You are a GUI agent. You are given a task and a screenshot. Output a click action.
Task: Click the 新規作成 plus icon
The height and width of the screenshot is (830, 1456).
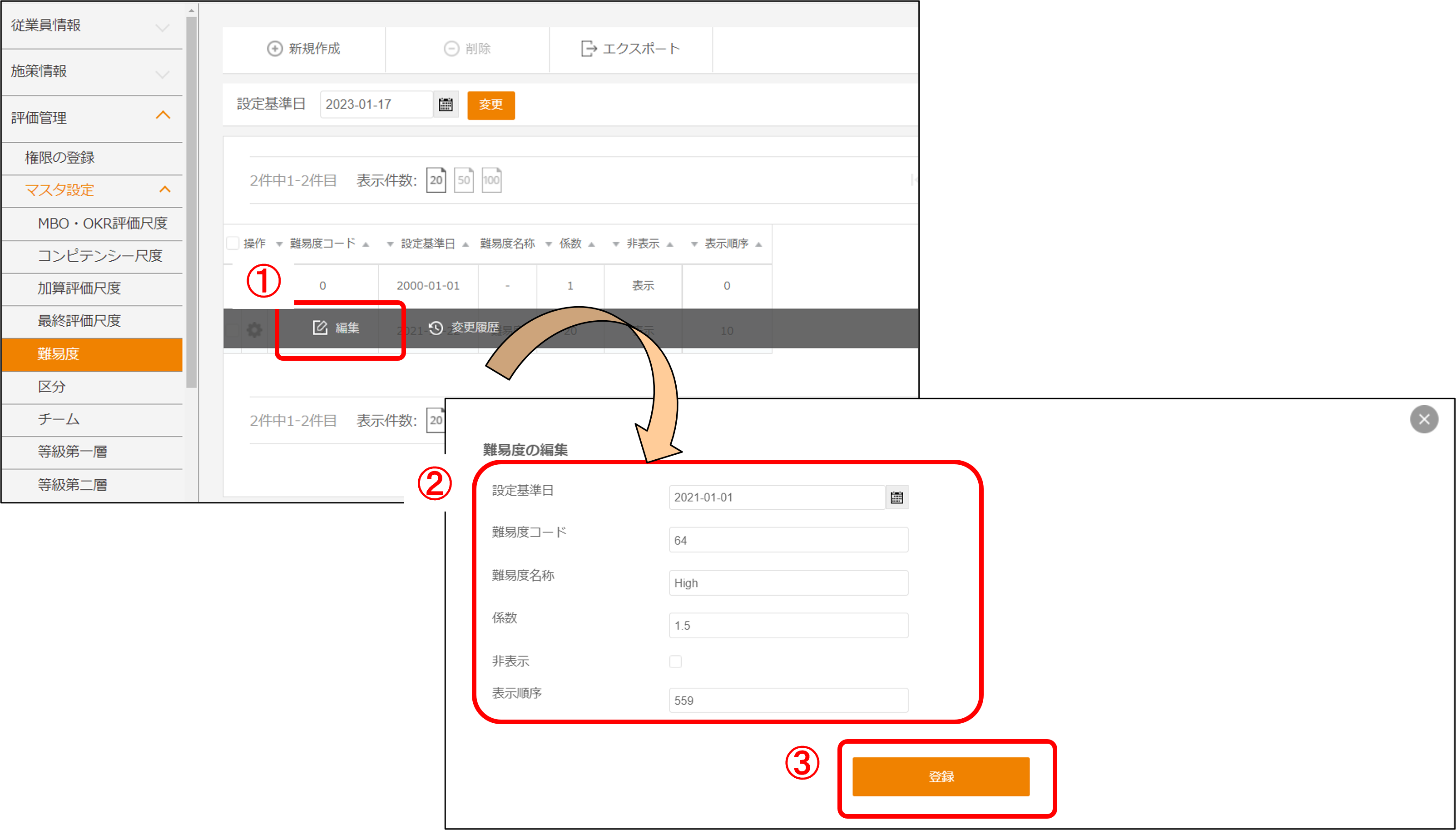(x=275, y=49)
